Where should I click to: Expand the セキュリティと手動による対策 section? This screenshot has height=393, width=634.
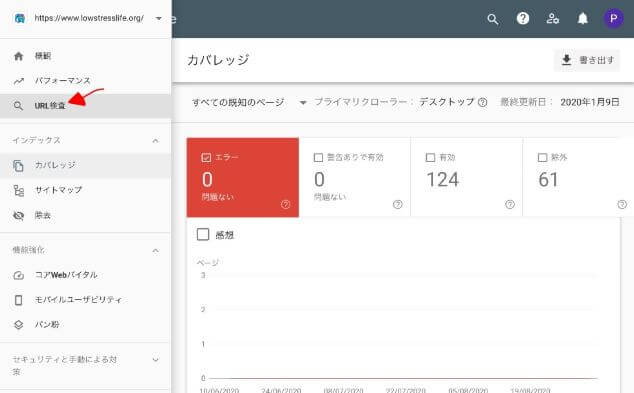(x=156, y=359)
